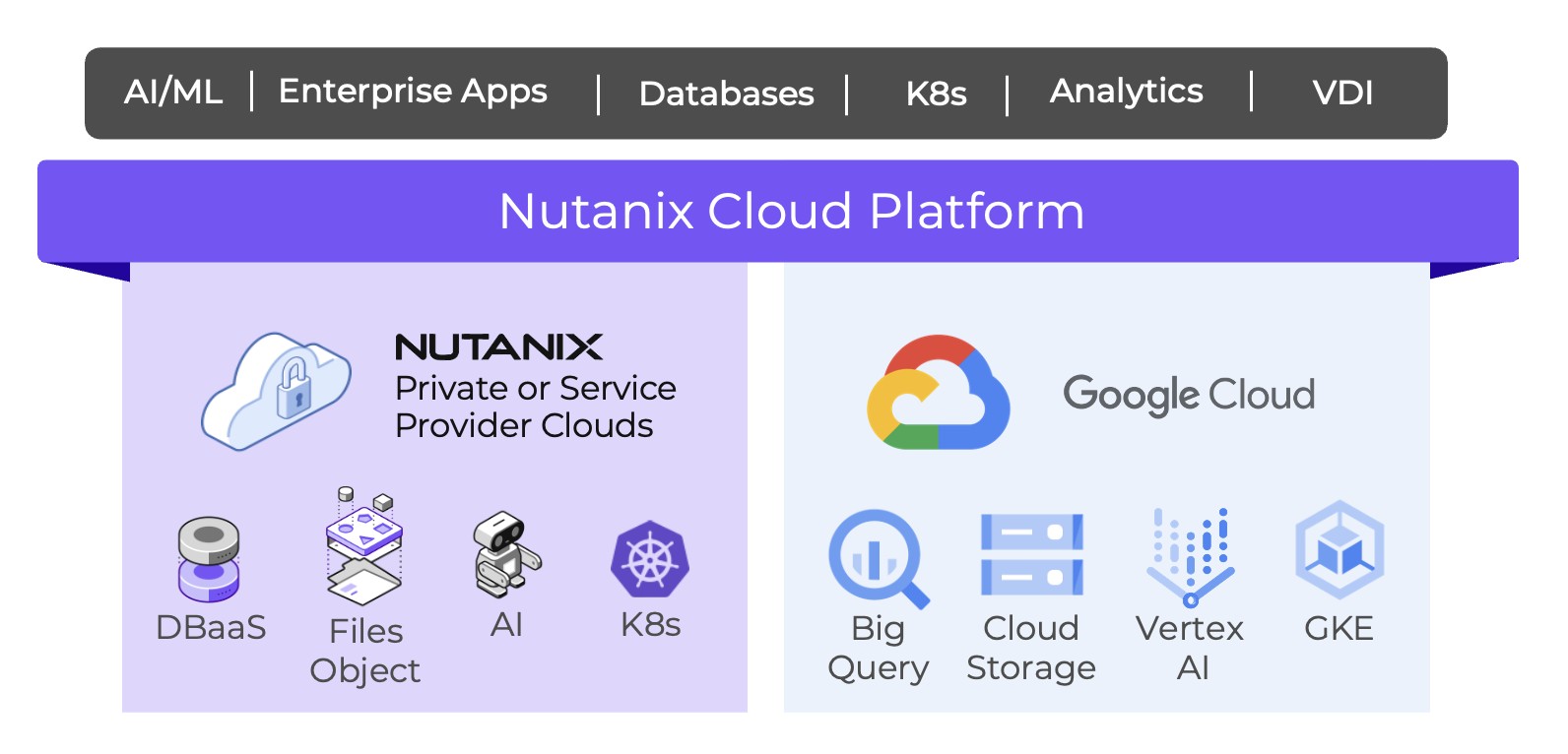Click the Private or Service Provider Clouds text

[535, 408]
